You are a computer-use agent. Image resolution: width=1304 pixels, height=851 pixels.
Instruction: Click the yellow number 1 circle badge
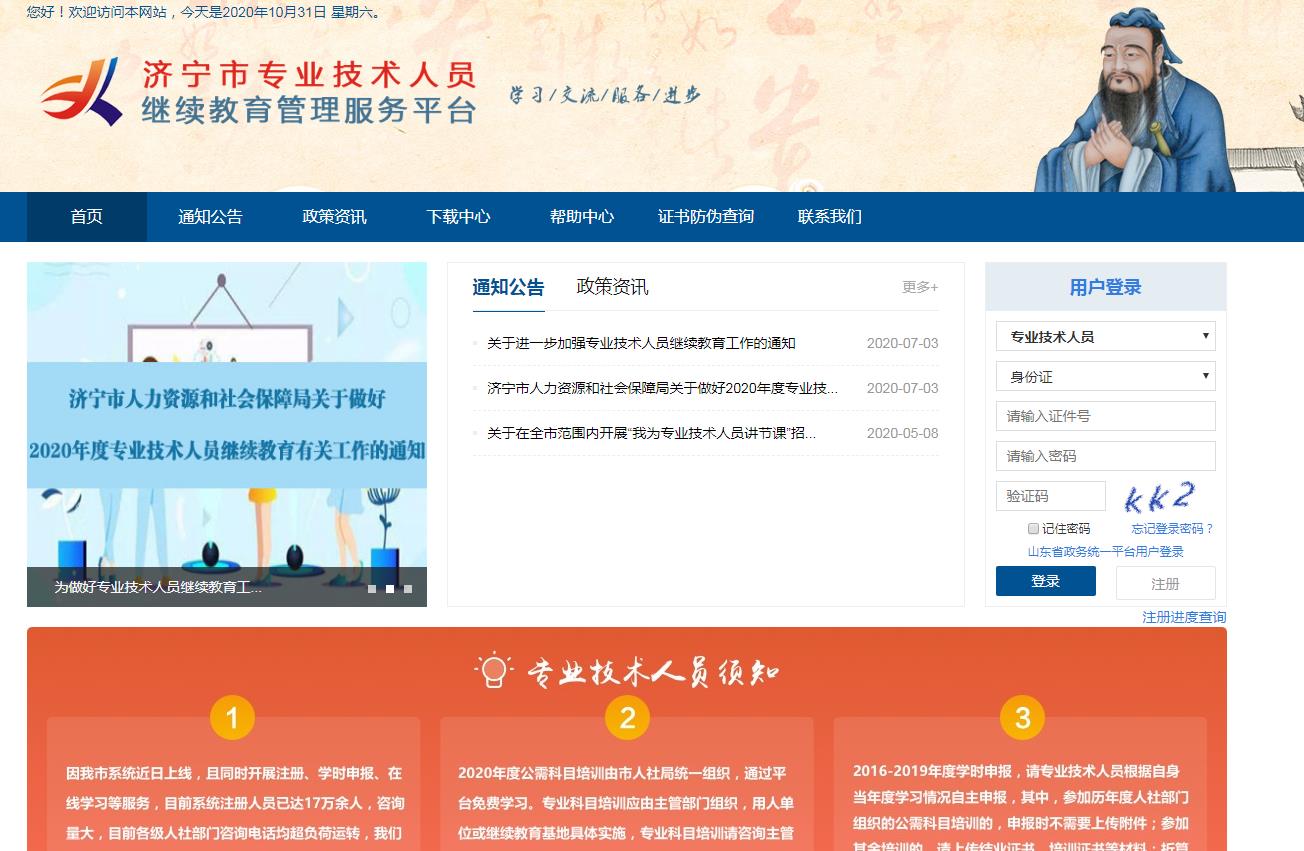pyautogui.click(x=232, y=718)
